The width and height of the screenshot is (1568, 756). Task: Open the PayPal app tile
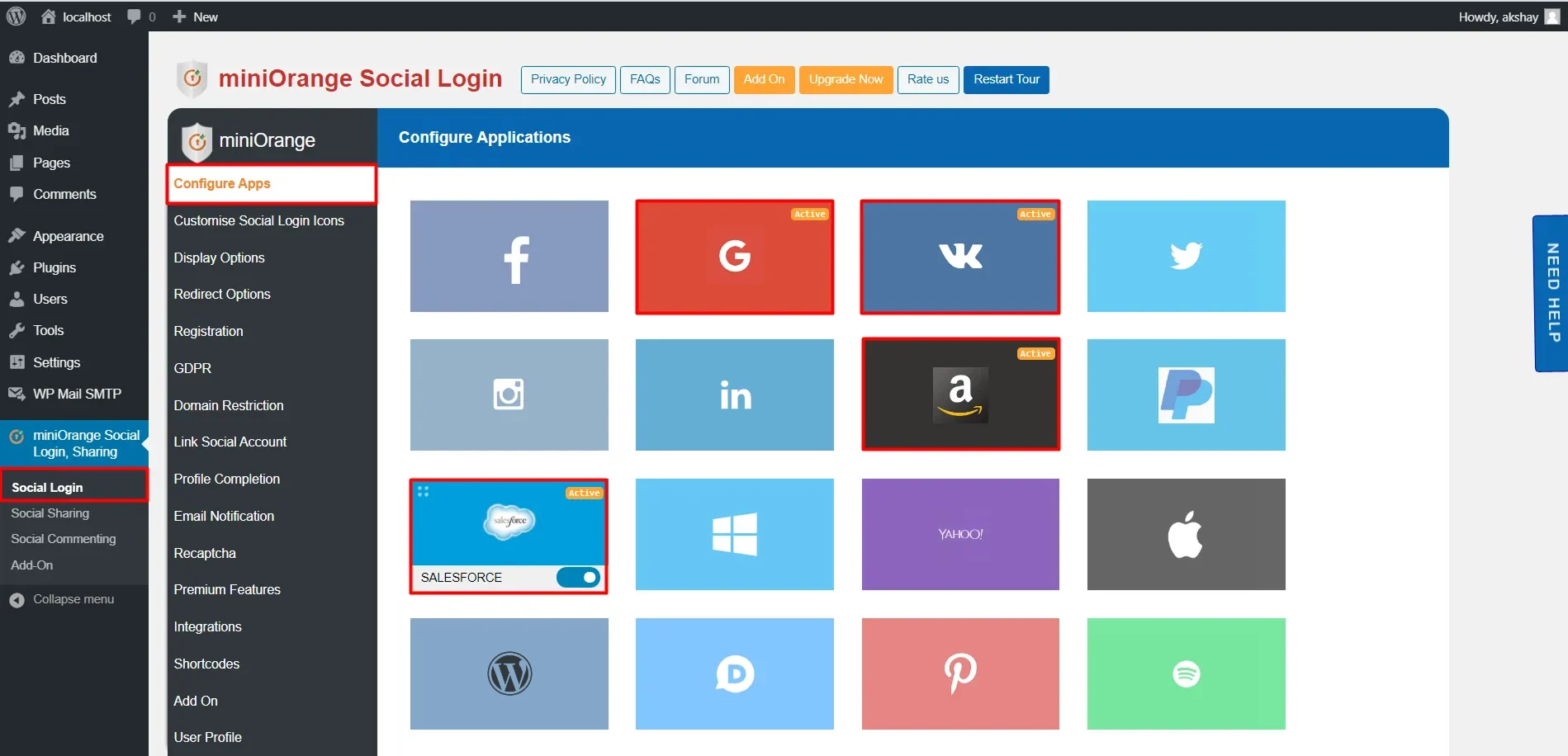pos(1187,395)
